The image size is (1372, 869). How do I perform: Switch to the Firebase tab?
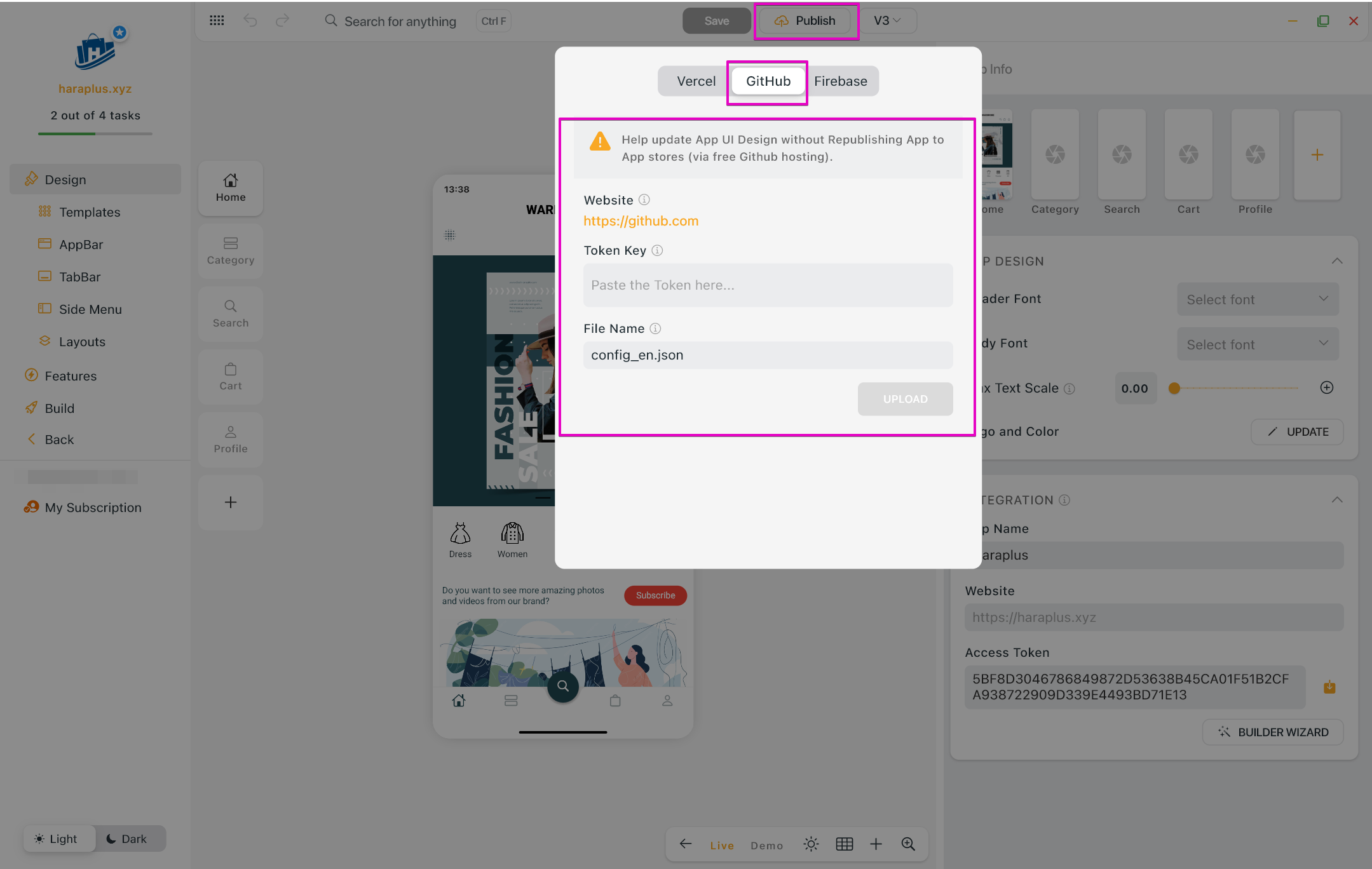pos(840,81)
